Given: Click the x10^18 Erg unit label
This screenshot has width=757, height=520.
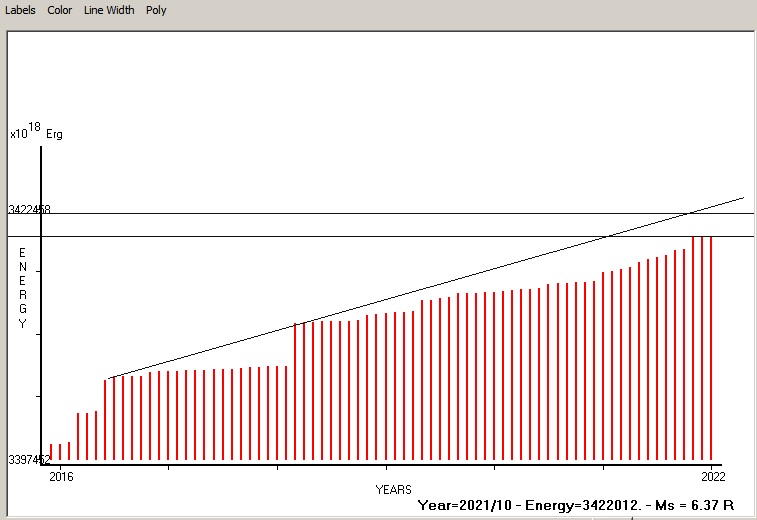Looking at the screenshot, I should pyautogui.click(x=36, y=132).
